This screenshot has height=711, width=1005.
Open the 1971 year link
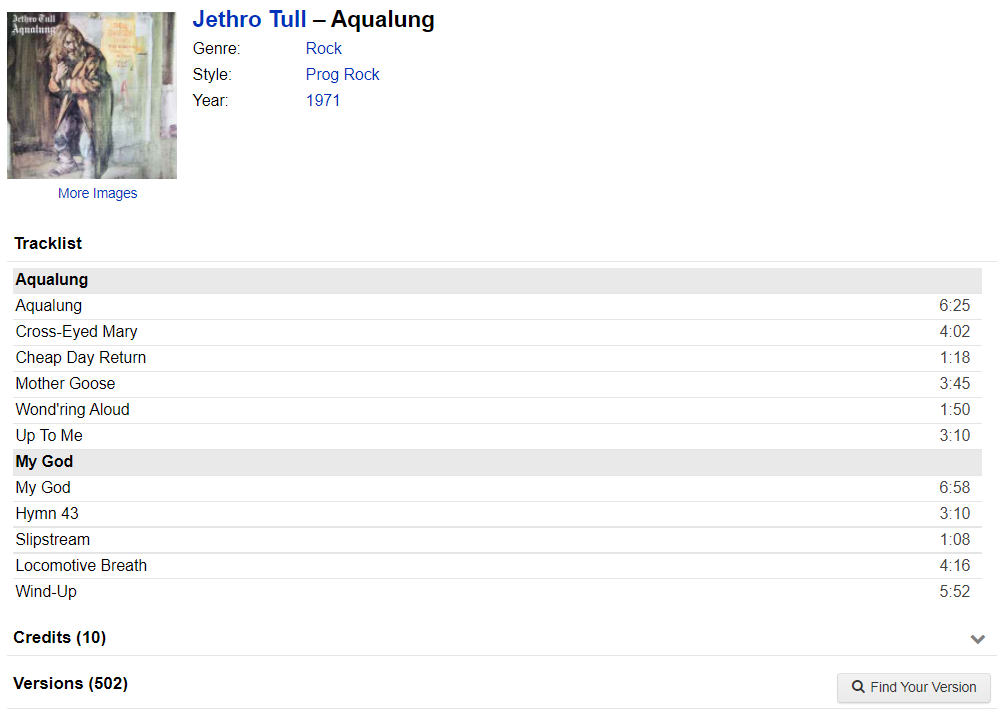[x=322, y=101]
